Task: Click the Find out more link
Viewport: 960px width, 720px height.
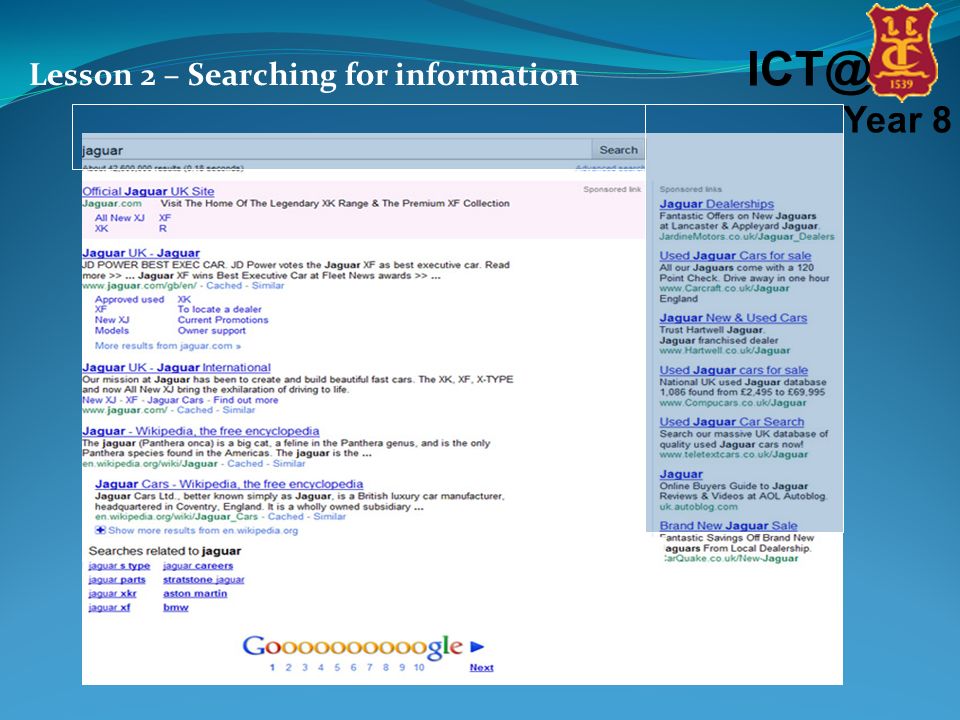Action: click(x=246, y=400)
